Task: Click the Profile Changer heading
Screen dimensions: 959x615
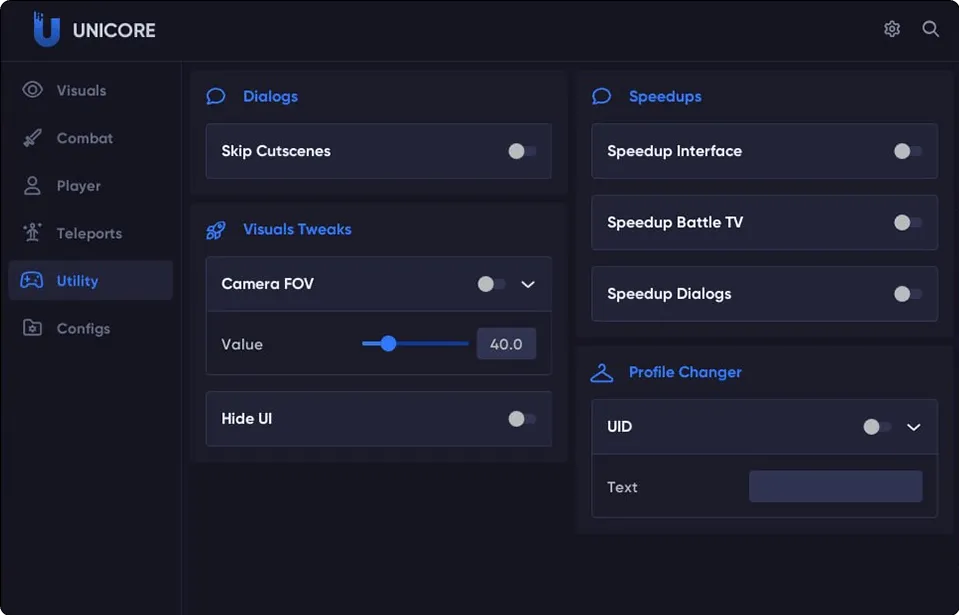Action: (685, 372)
